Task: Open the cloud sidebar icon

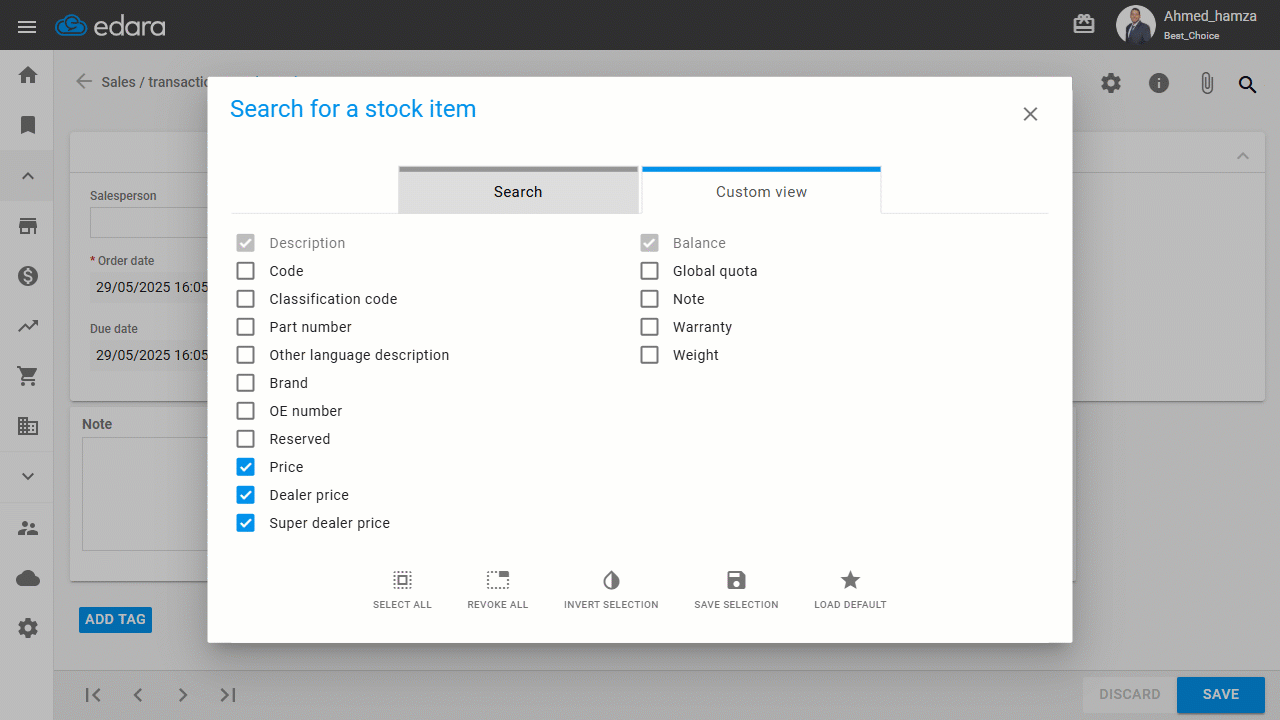Action: (28, 578)
